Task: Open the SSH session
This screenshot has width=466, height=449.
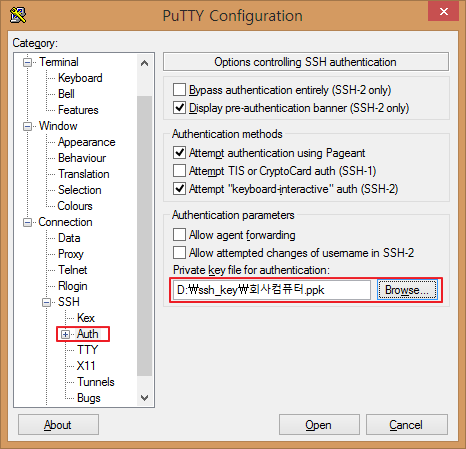Action: pyautogui.click(x=319, y=425)
